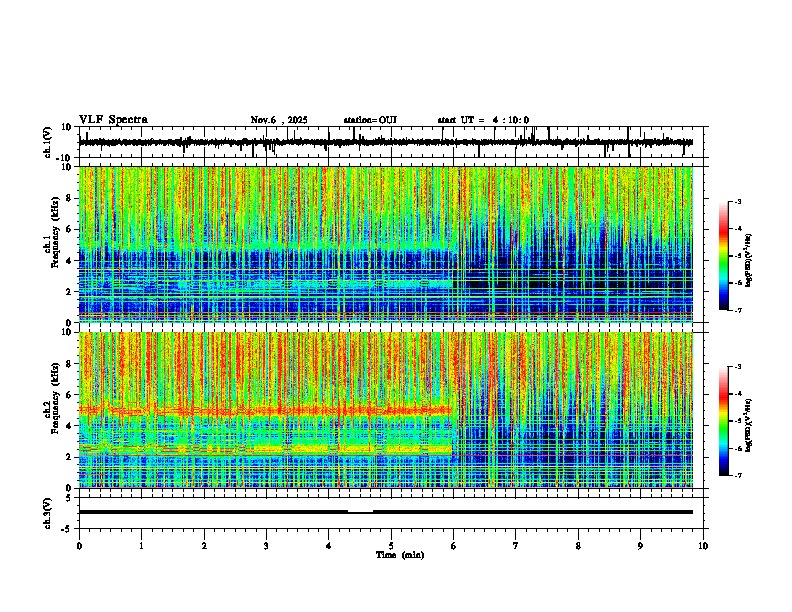This screenshot has height=612, width=792.
Task: Click the ch.1 spectrogram panel
Action: tap(386, 244)
